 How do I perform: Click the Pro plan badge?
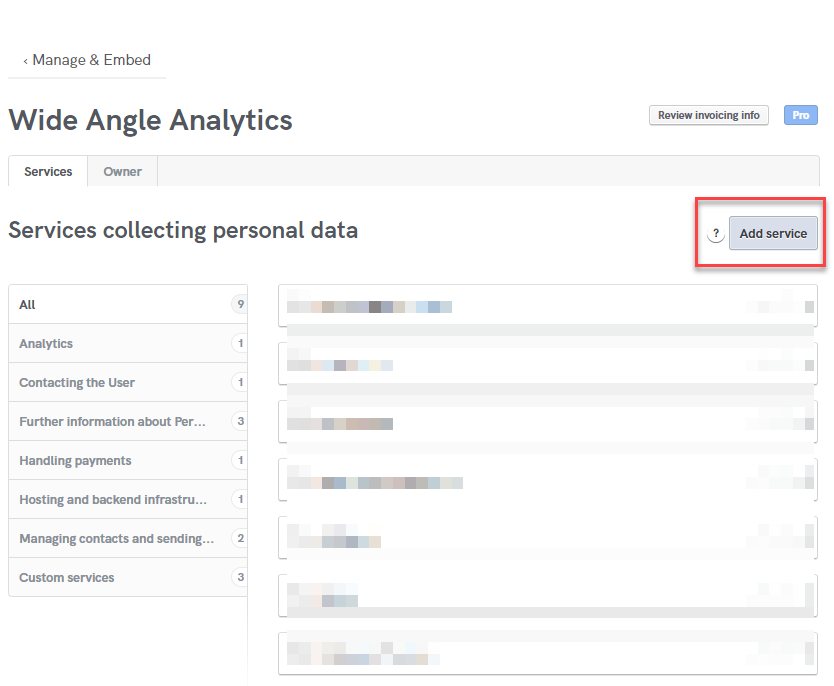coord(800,115)
